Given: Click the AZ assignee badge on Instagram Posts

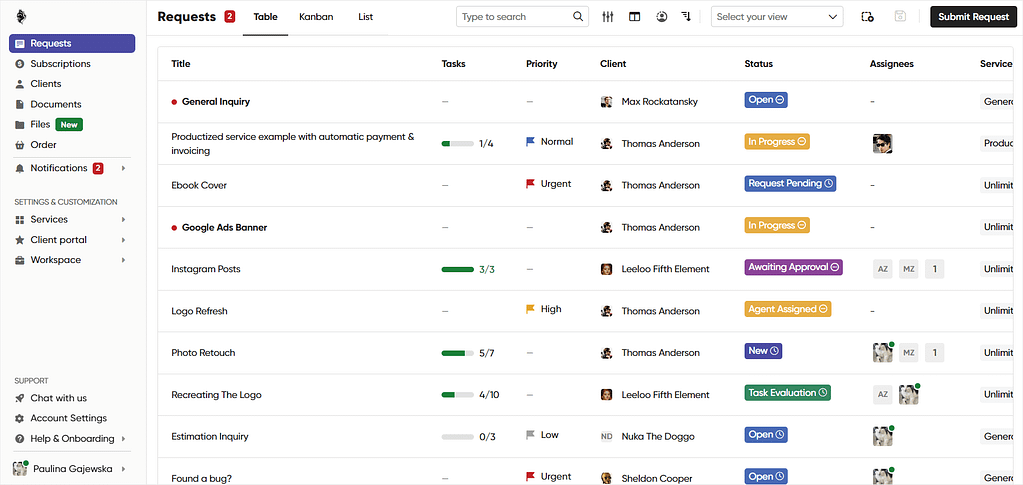Looking at the screenshot, I should pos(883,269).
